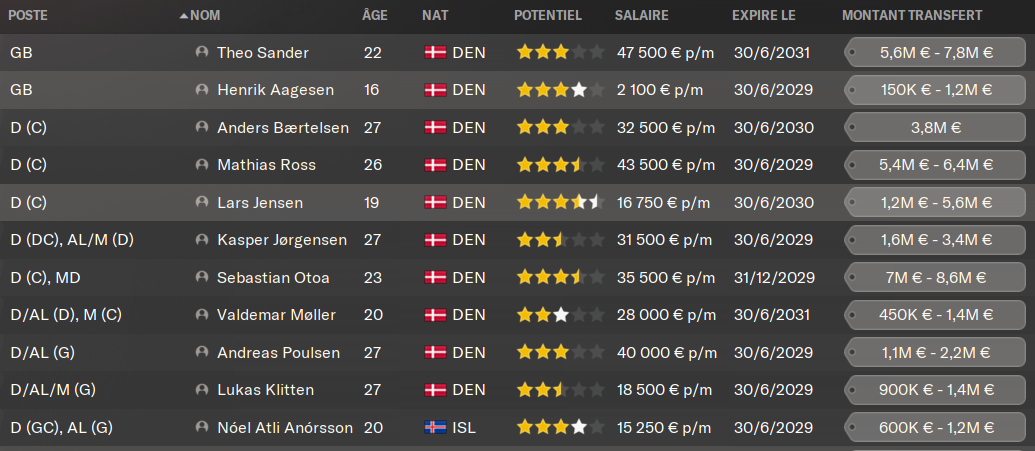Click the info icon beside Lukas Klitten
This screenshot has width=1035, height=451.
click(x=202, y=390)
